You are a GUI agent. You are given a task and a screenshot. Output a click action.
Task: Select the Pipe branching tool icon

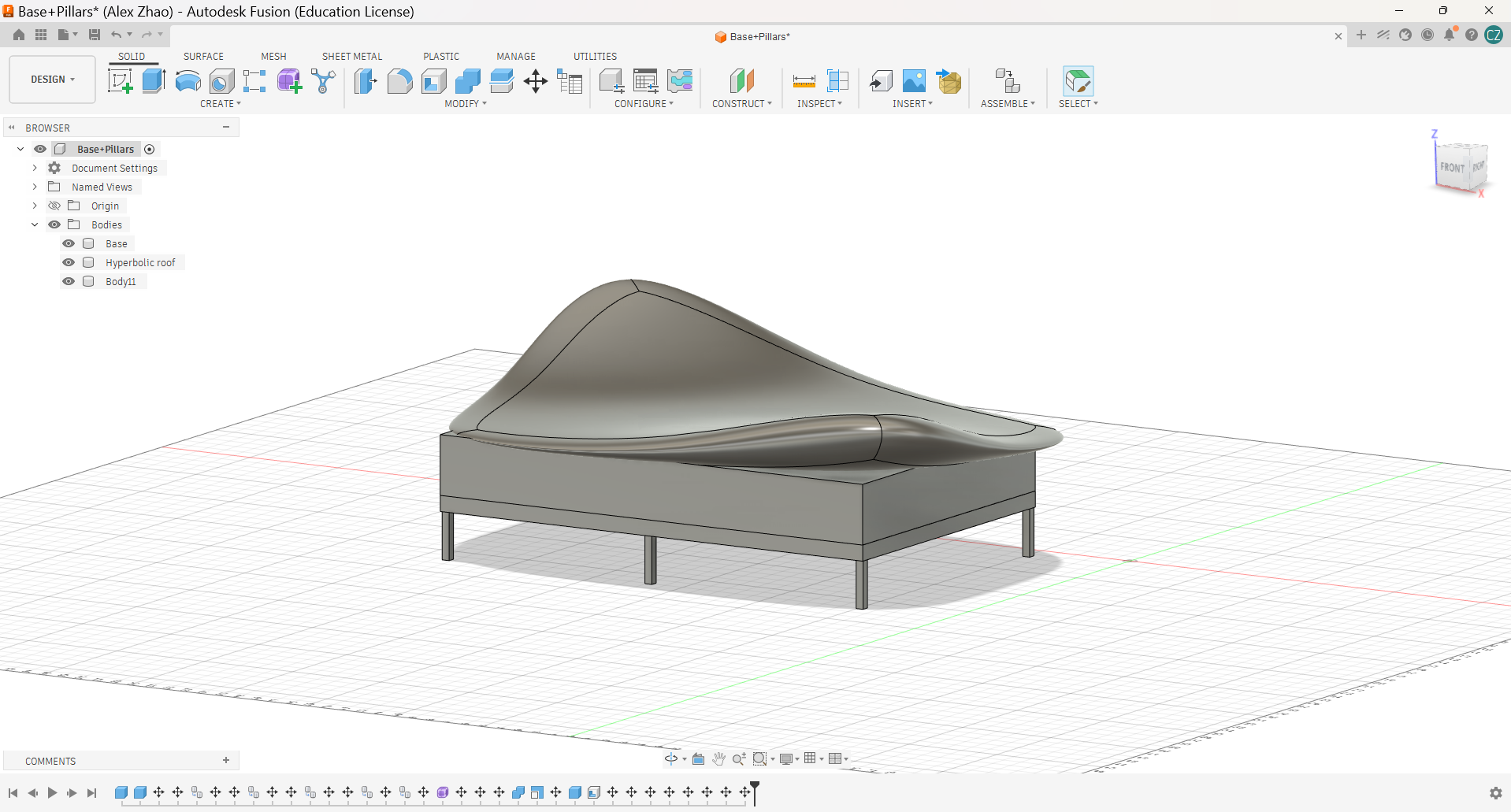(323, 81)
